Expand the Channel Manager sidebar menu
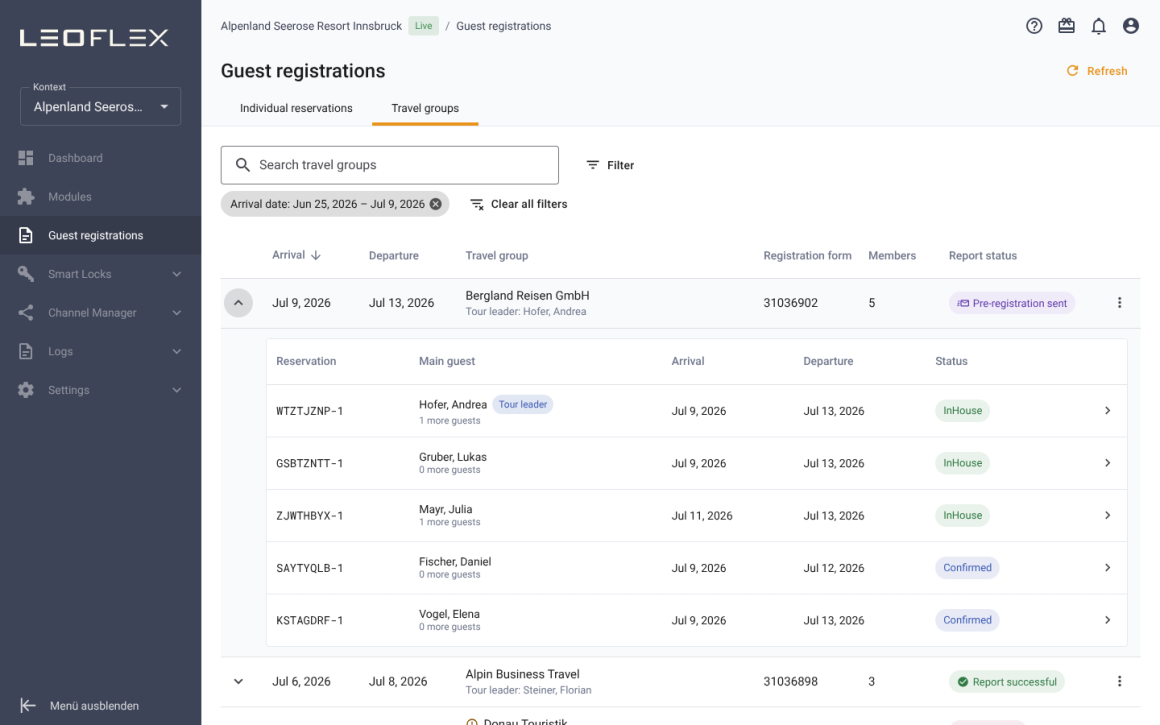Image resolution: width=1160 pixels, height=725 pixels. point(101,312)
